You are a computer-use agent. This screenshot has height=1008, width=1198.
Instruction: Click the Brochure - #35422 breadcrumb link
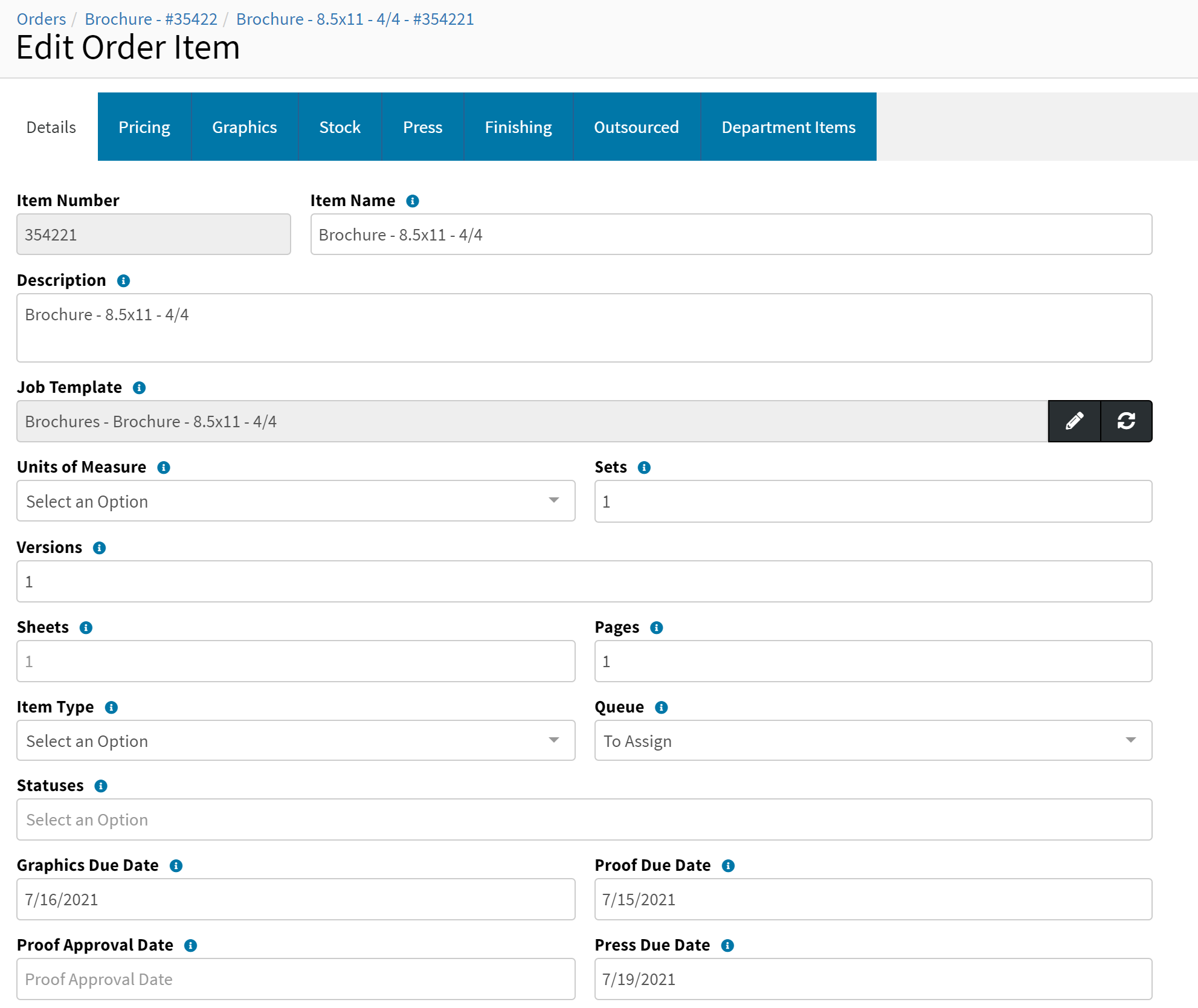point(151,19)
